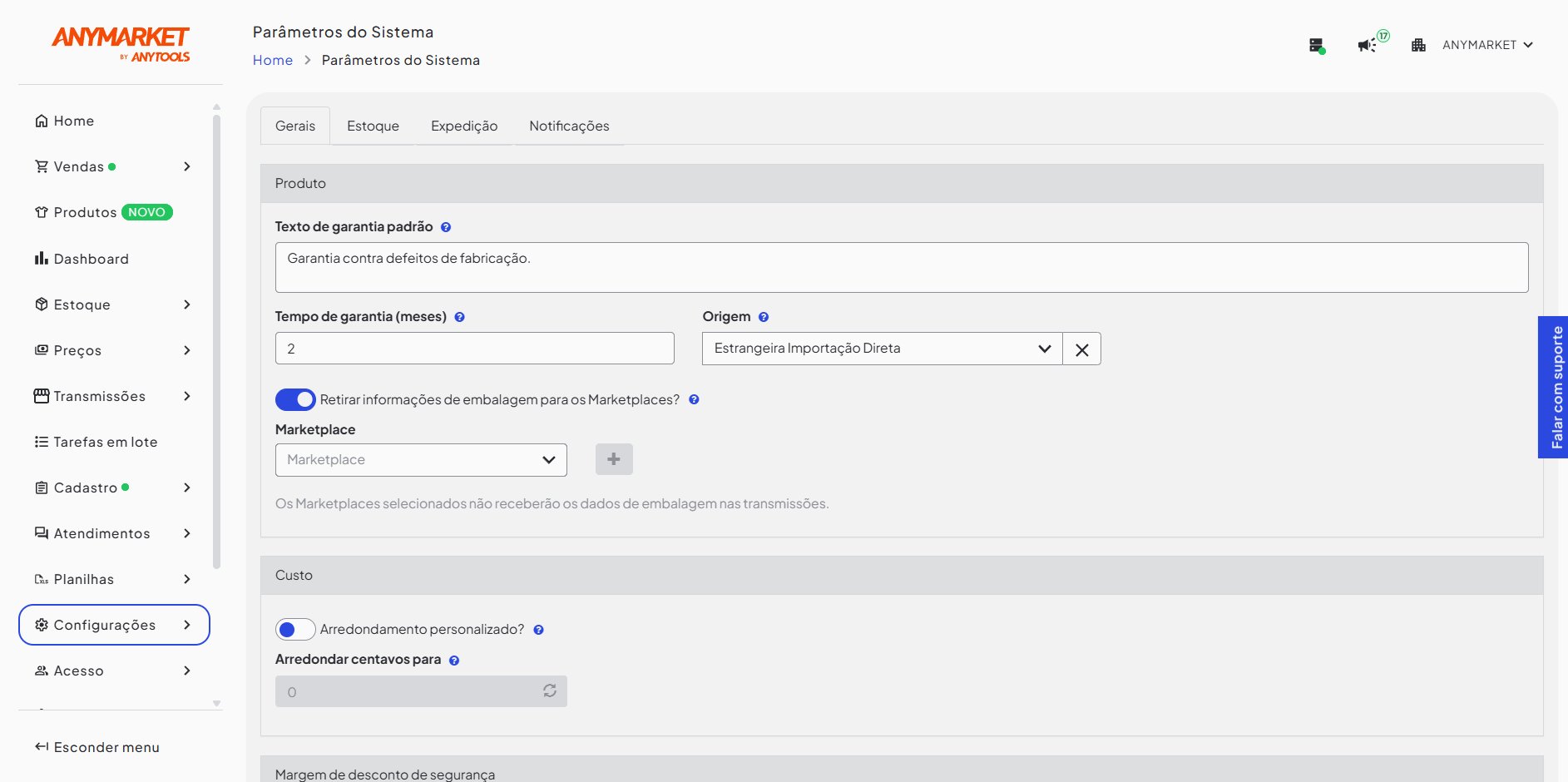Clear the Origem selection with X
The width and height of the screenshot is (1568, 782).
pos(1081,349)
